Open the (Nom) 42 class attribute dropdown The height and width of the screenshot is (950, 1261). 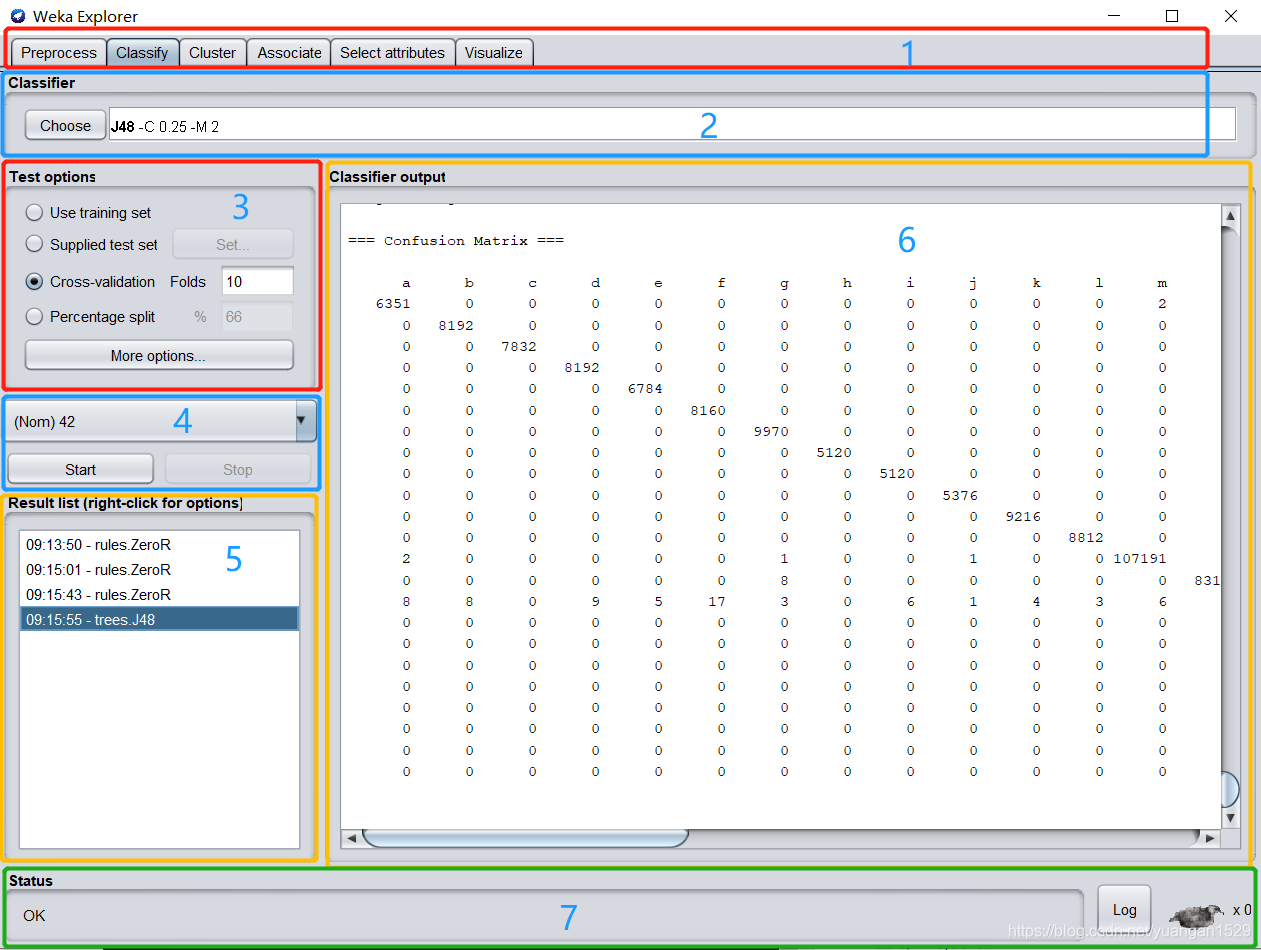pos(162,421)
